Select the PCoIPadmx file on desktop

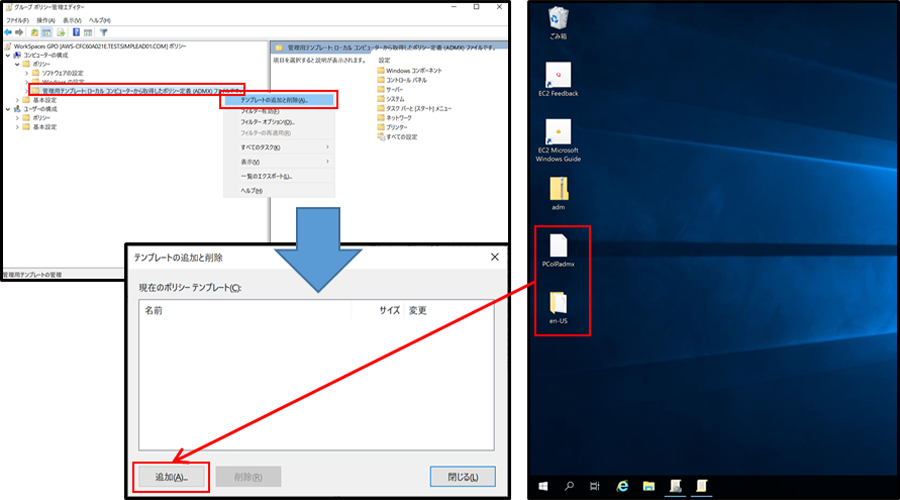click(x=558, y=250)
